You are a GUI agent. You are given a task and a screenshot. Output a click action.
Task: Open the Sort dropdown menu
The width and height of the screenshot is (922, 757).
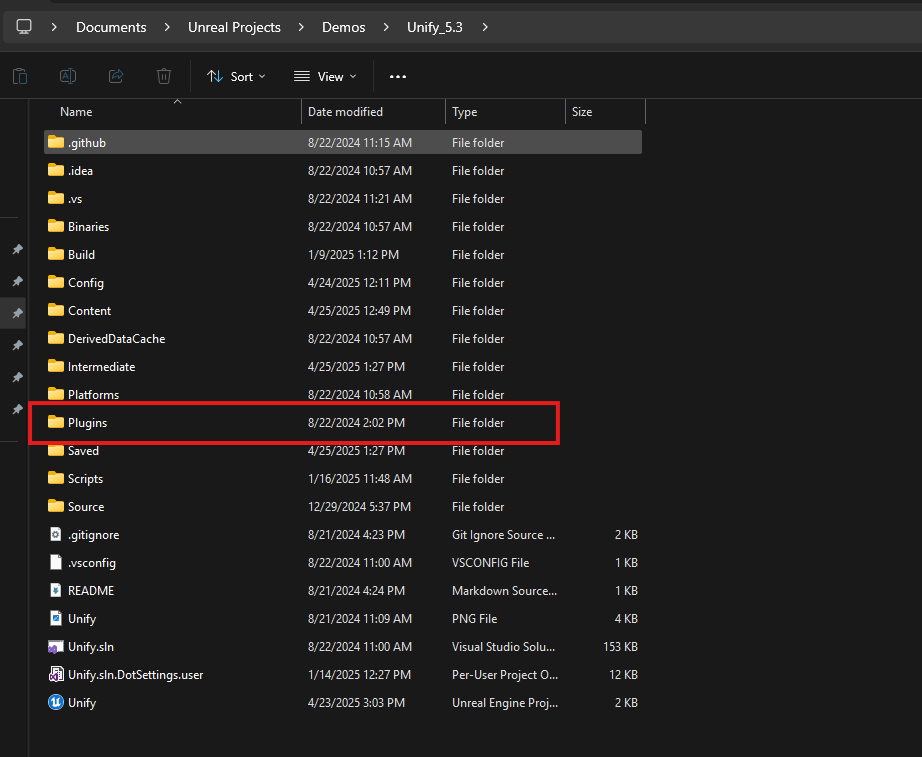pos(236,76)
